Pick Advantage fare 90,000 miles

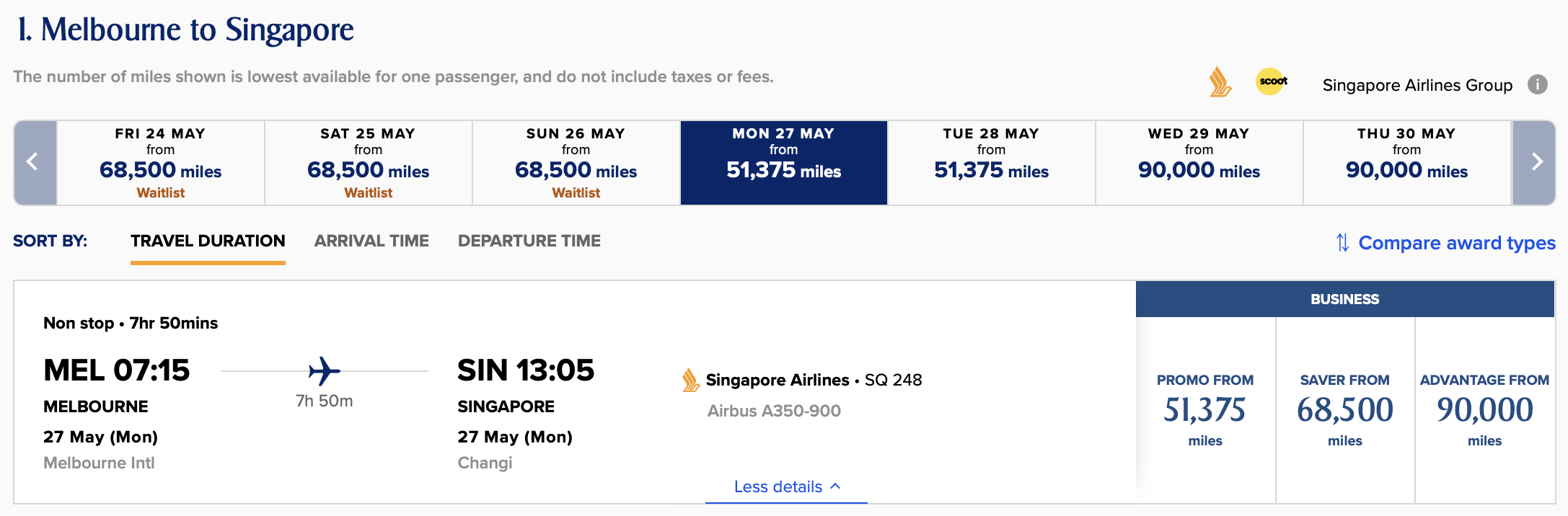1484,409
